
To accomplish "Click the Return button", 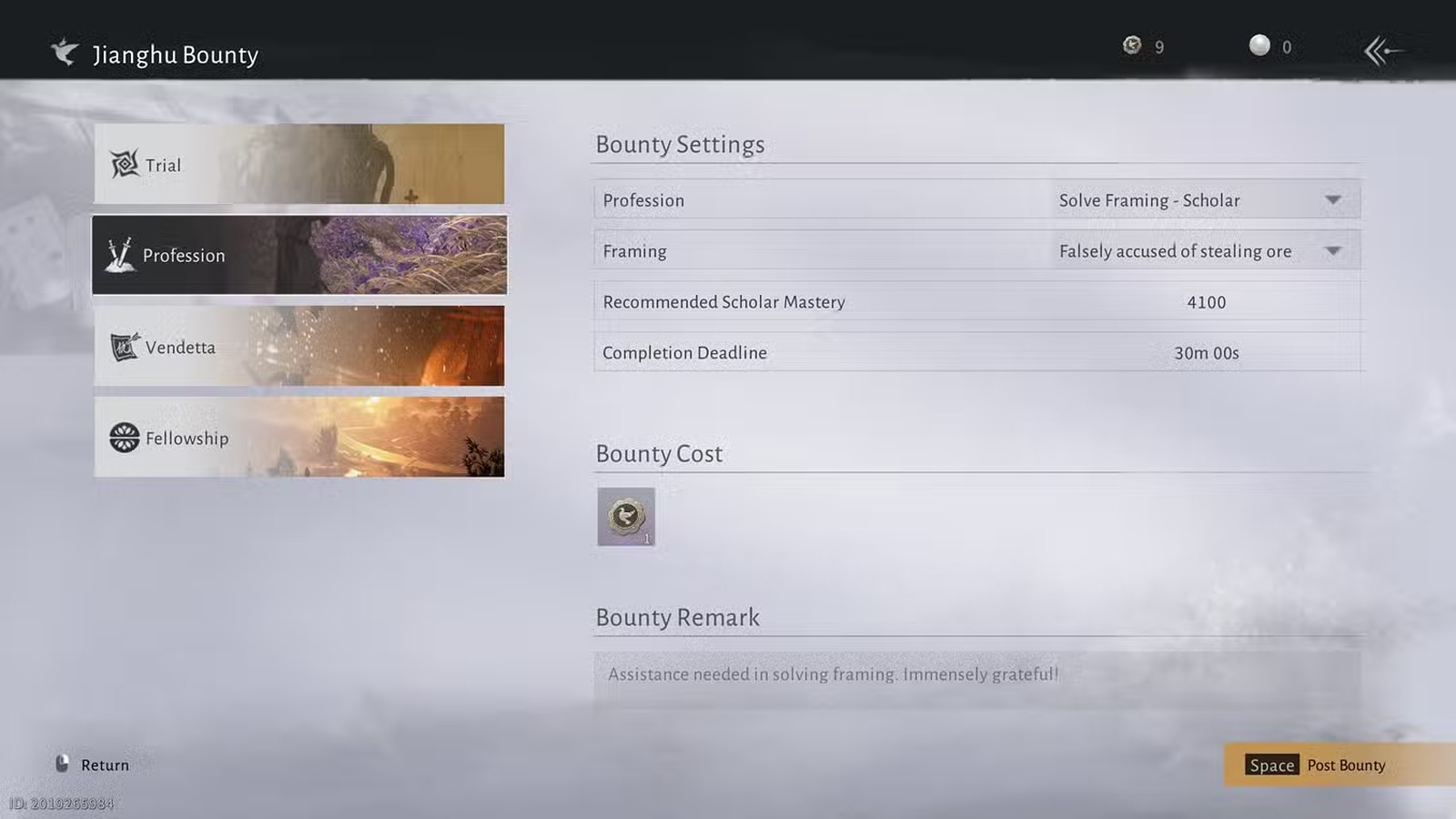I will coord(104,765).
